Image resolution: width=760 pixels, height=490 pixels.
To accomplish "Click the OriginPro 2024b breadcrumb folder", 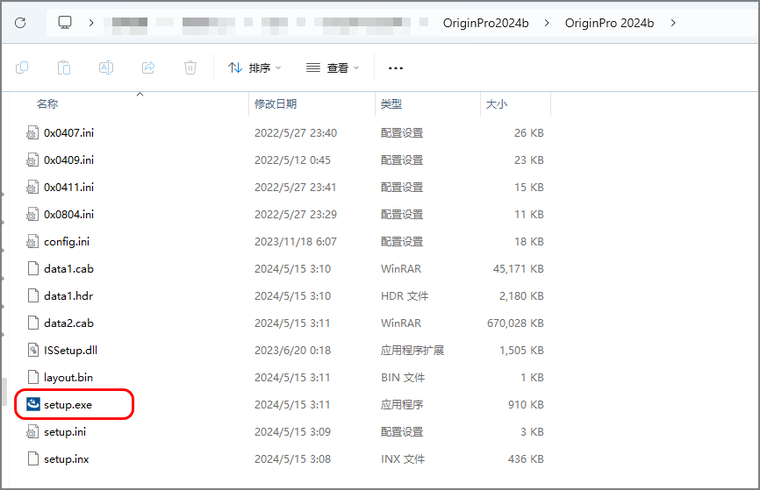I will pyautogui.click(x=609, y=23).
